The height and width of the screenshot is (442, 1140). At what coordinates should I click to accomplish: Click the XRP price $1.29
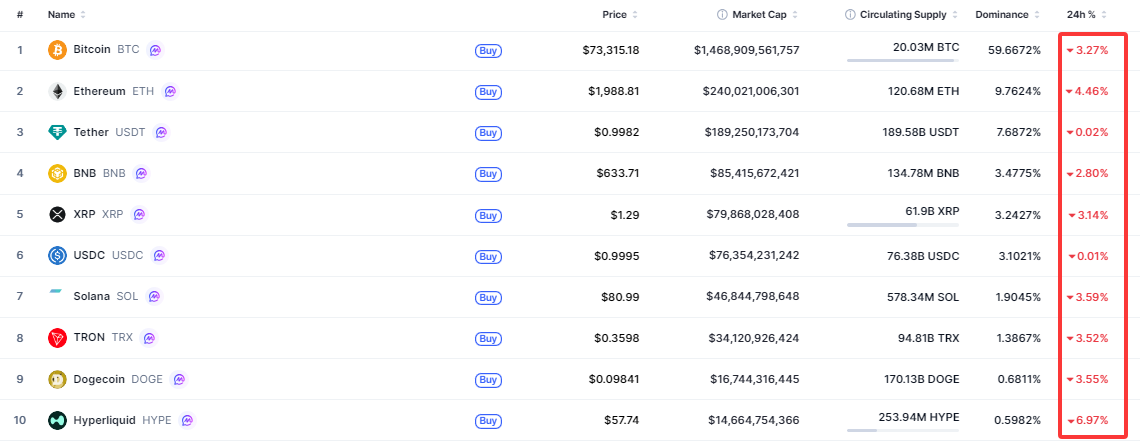tap(626, 215)
